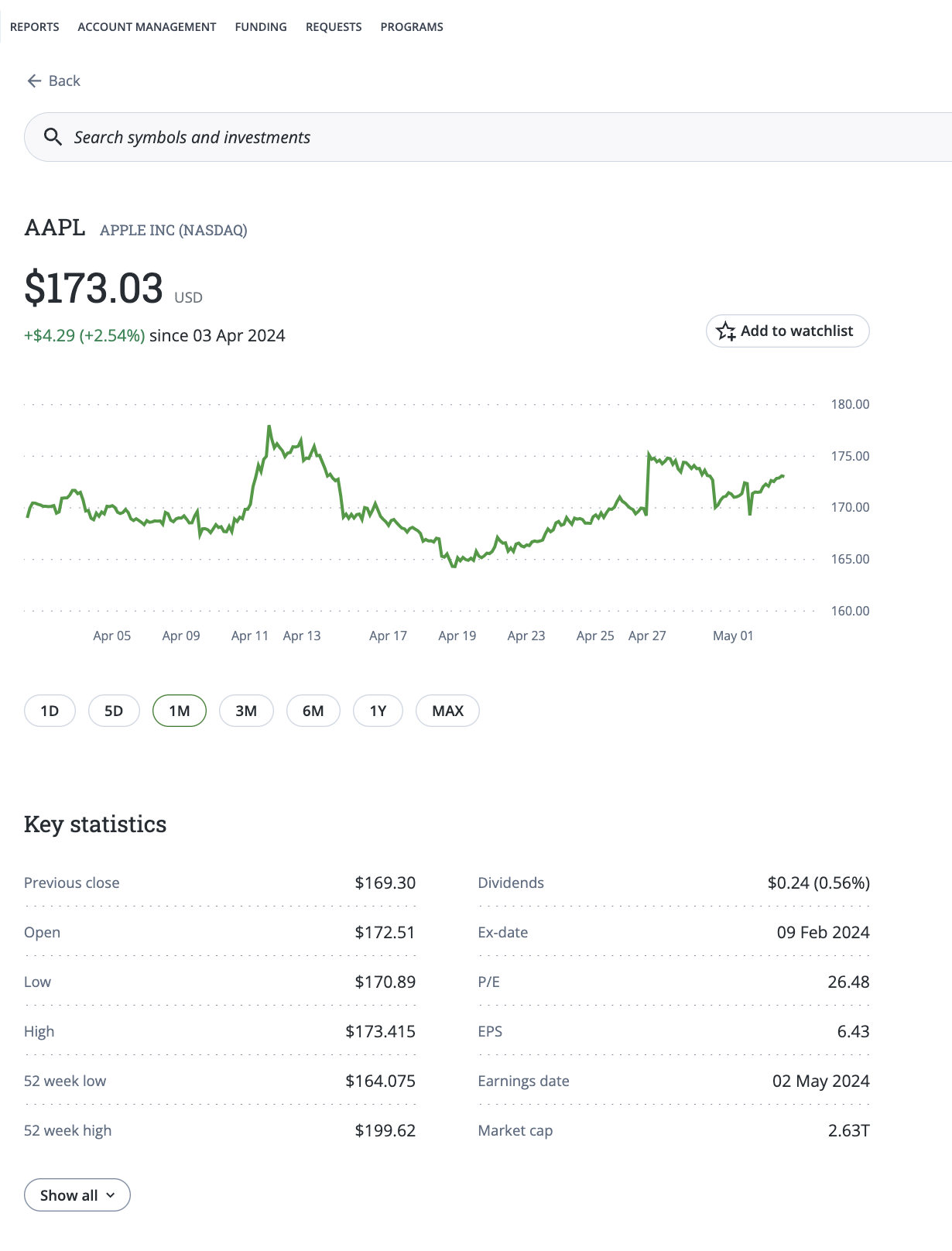Click the Show all chevron arrow

tap(111, 1195)
